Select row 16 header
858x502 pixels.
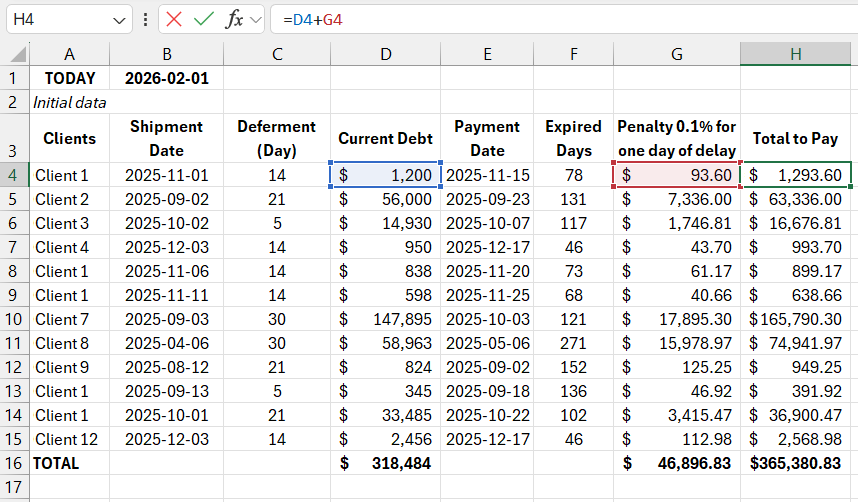[15, 463]
